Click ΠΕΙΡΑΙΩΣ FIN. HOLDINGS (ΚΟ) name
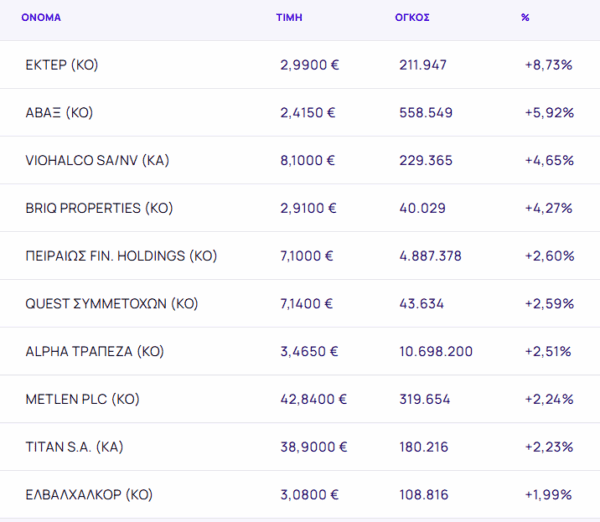The height and width of the screenshot is (522, 600). [121, 256]
